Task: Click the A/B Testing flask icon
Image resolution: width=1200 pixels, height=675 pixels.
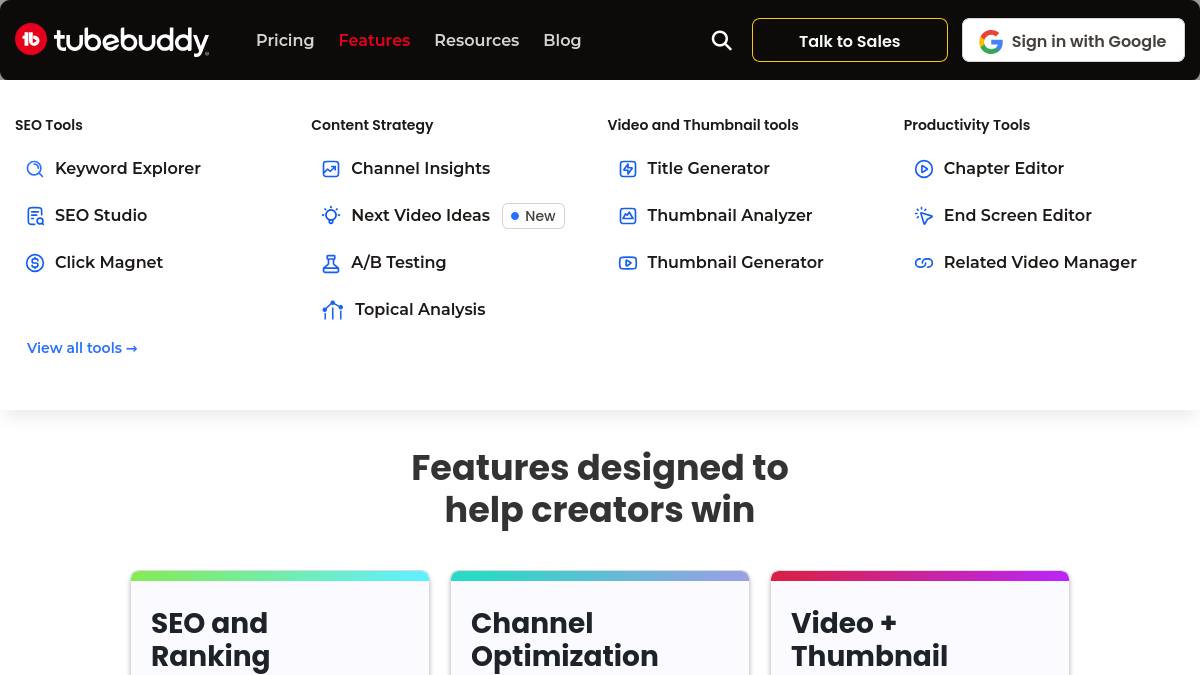Action: point(331,263)
